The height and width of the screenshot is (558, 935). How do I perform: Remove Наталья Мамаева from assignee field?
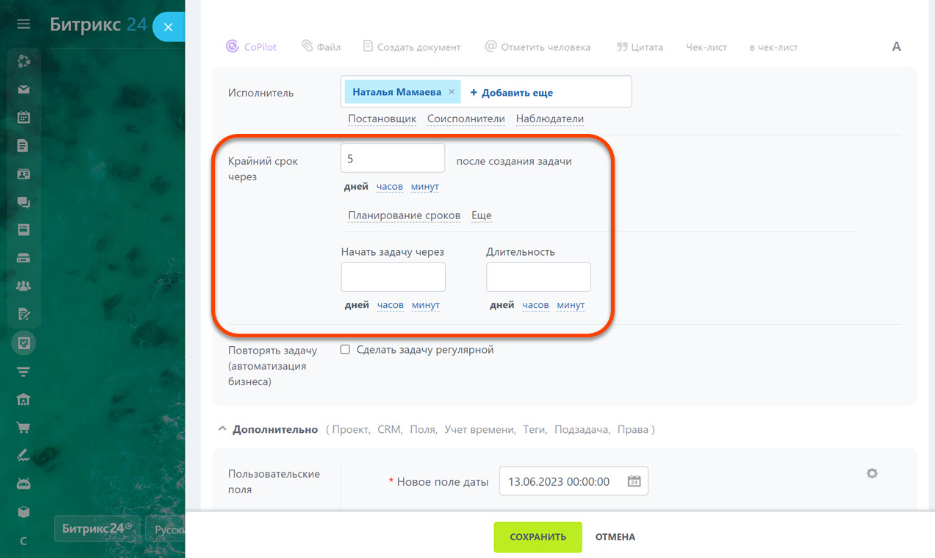coord(451,92)
